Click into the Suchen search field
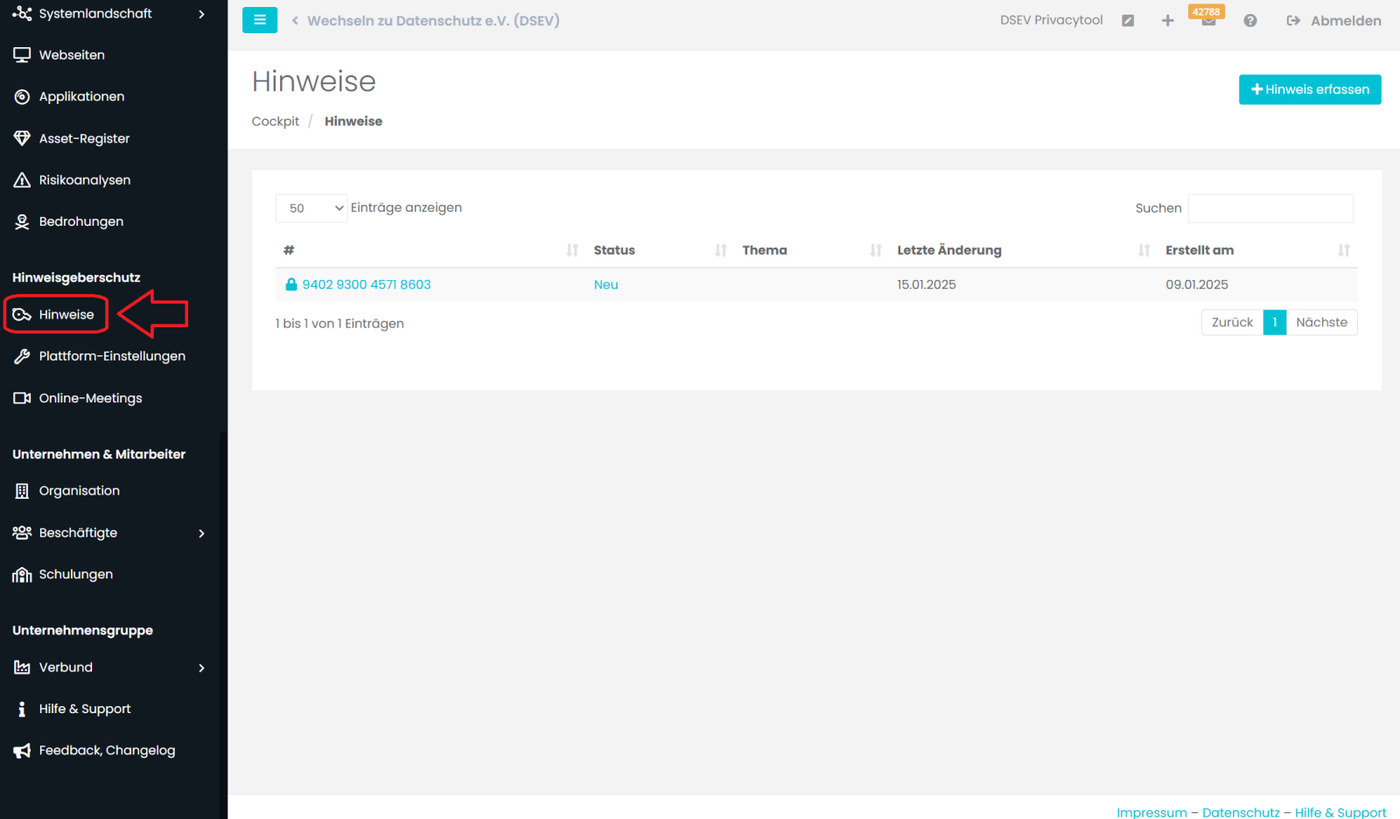Screen dimensions: 1400x819 click(1270, 208)
